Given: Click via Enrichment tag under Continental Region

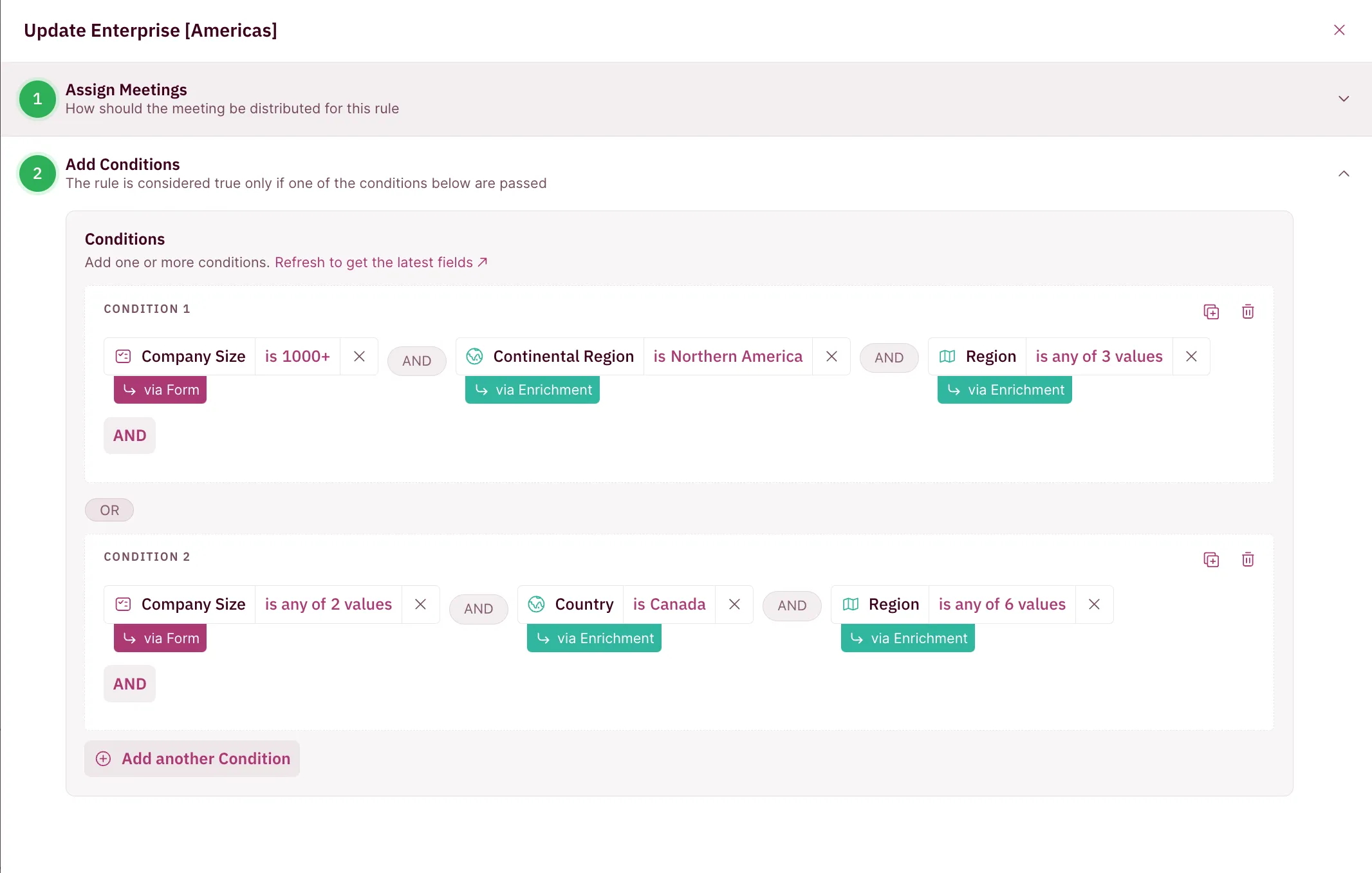Looking at the screenshot, I should click(x=532, y=390).
